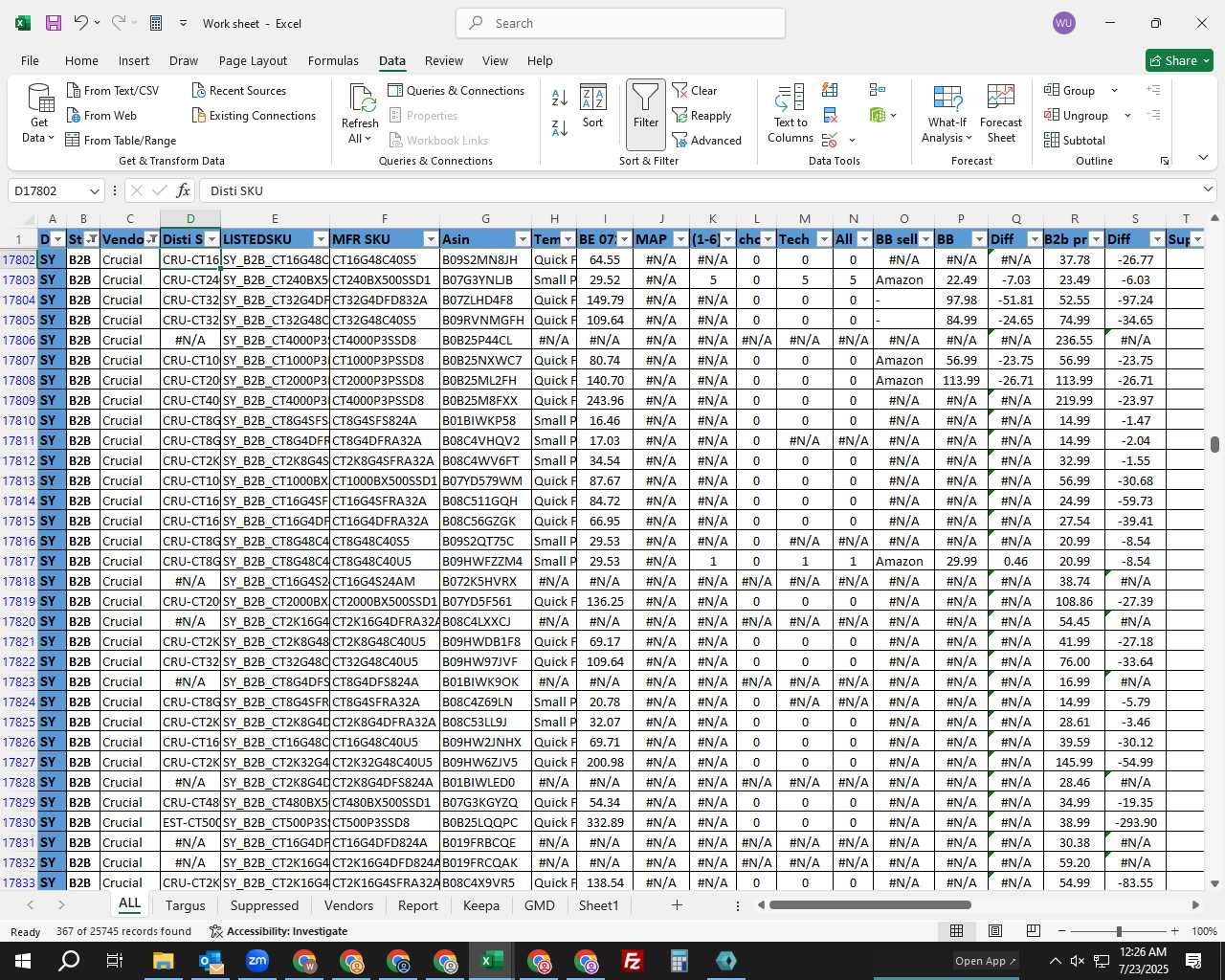Open the File menu
The height and width of the screenshot is (980, 1225).
point(31,60)
